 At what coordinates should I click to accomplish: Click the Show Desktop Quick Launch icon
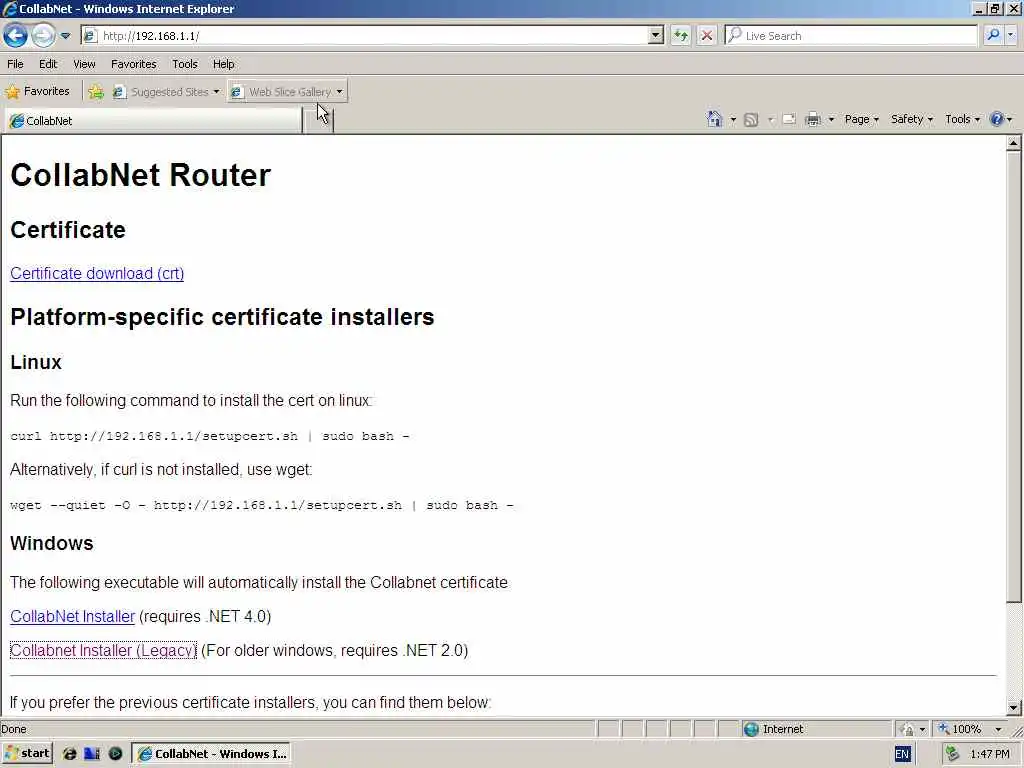[92, 754]
